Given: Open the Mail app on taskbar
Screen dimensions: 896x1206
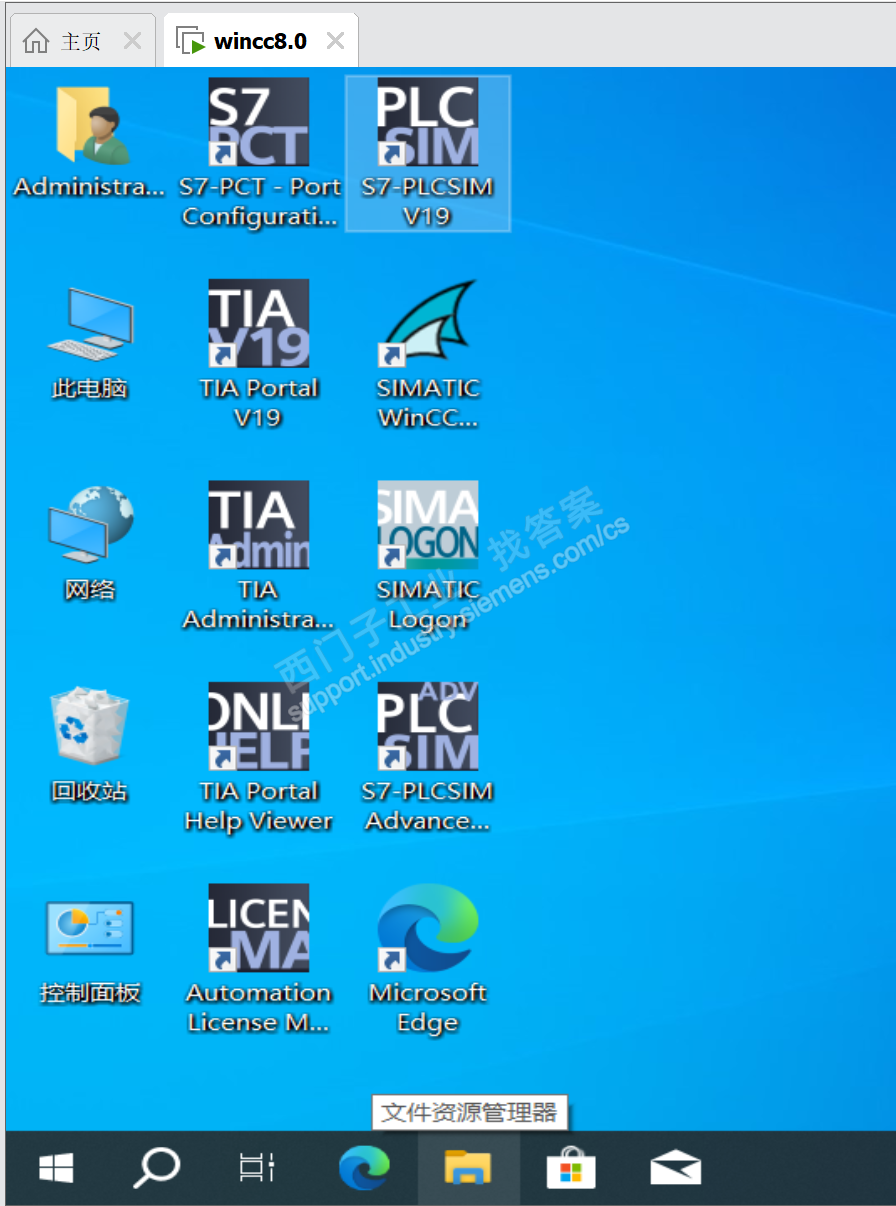Looking at the screenshot, I should pyautogui.click(x=675, y=1167).
